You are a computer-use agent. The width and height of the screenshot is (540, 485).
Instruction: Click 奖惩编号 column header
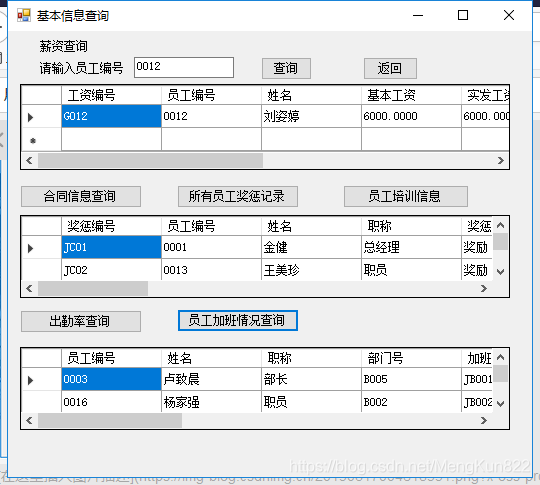point(111,226)
